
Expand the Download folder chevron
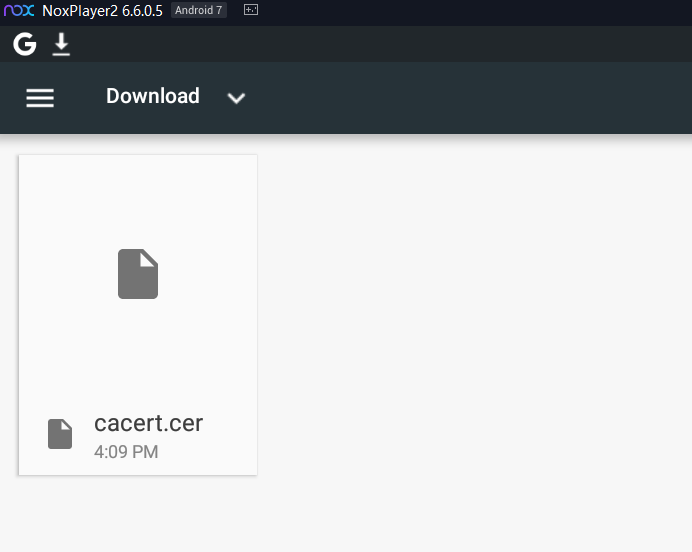point(236,98)
